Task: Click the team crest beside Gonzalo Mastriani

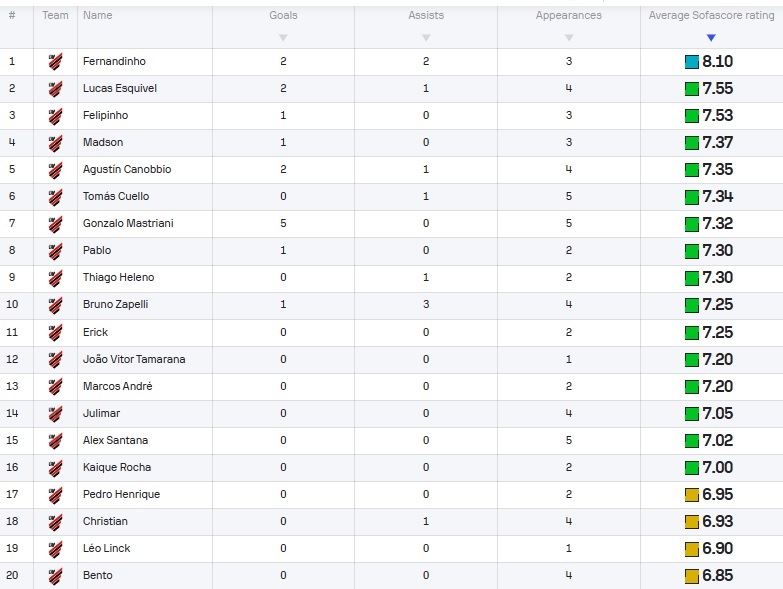Action: (55, 224)
